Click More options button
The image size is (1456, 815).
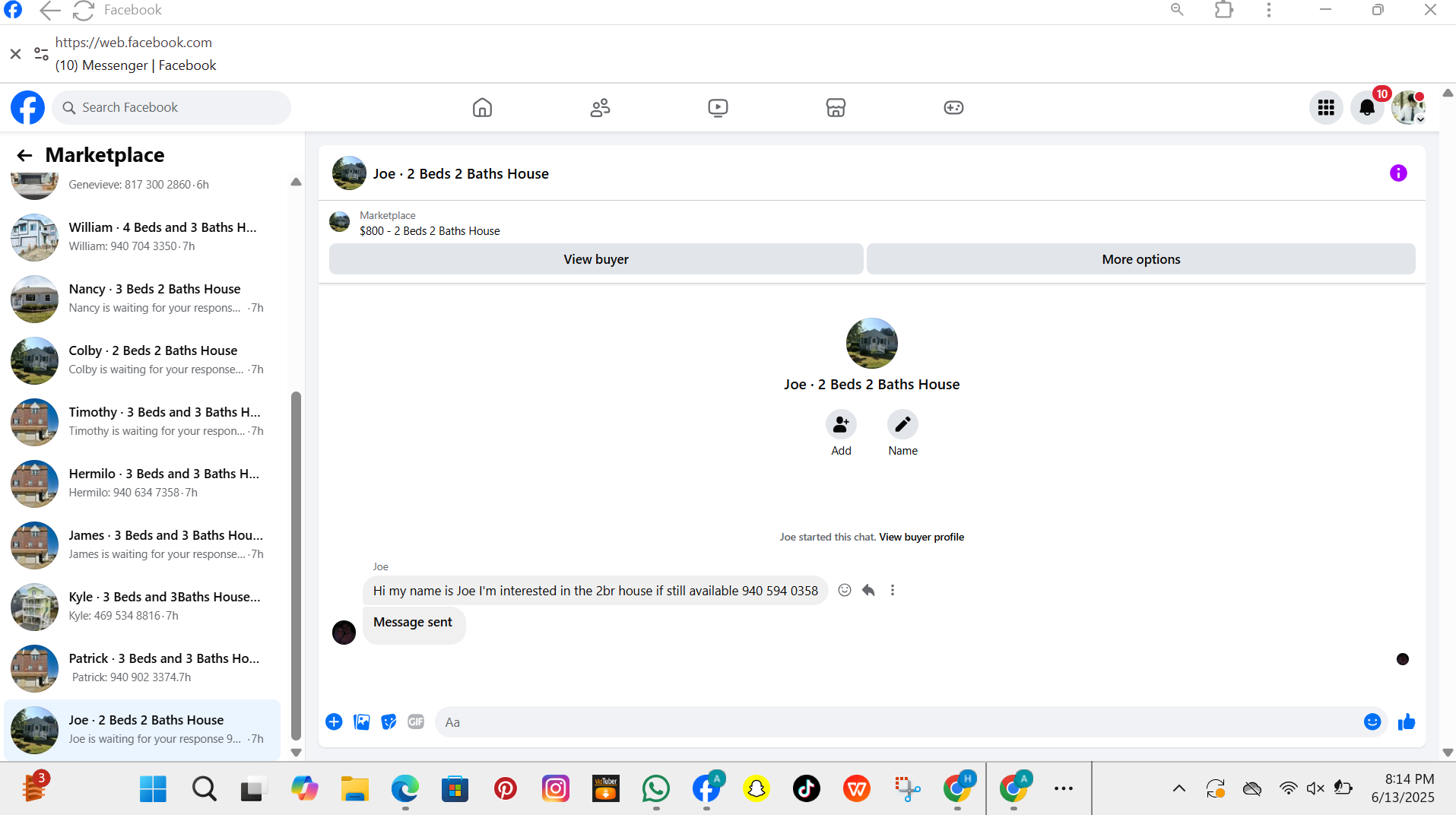(x=1141, y=259)
